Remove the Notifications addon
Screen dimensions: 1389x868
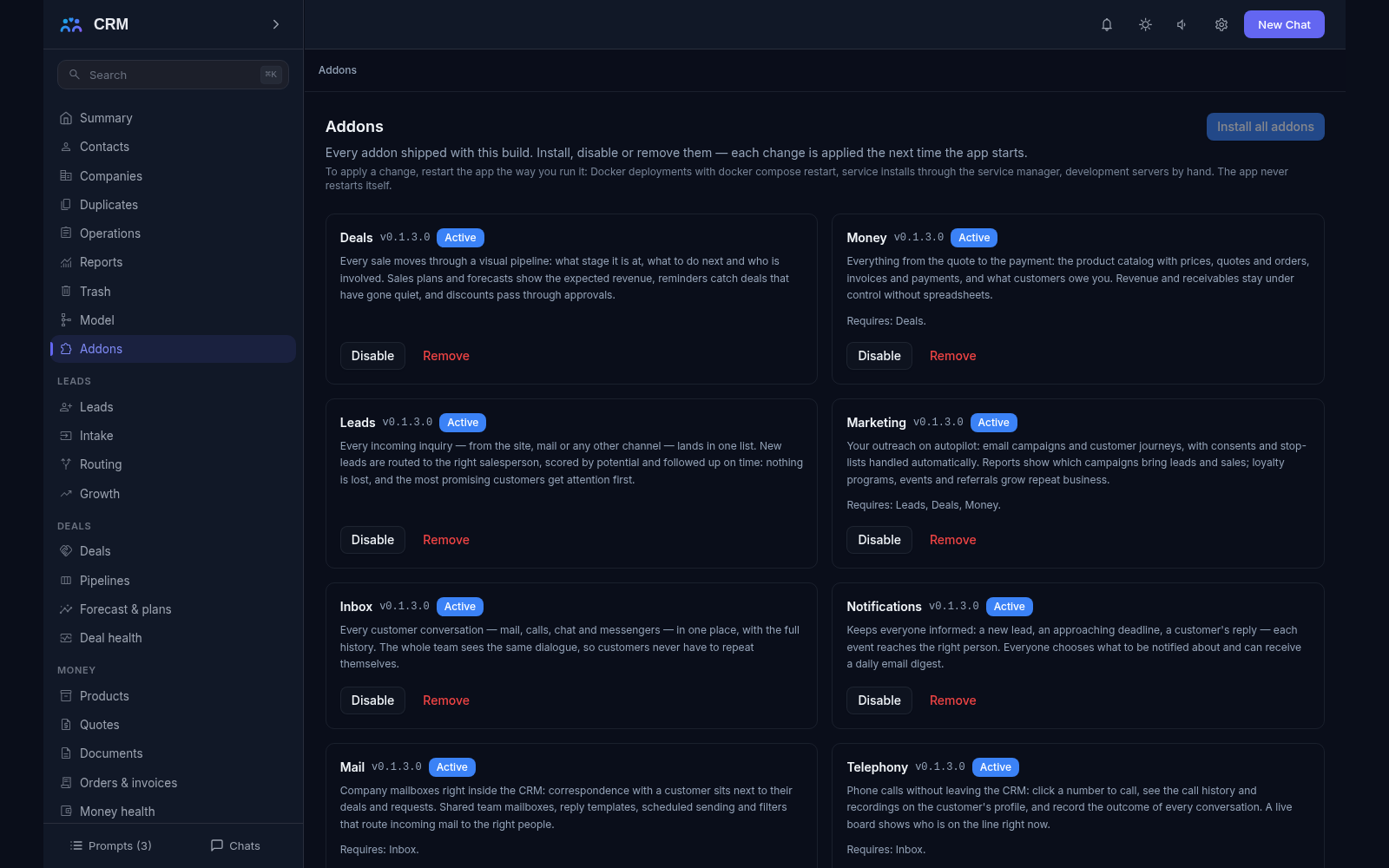[x=952, y=700]
